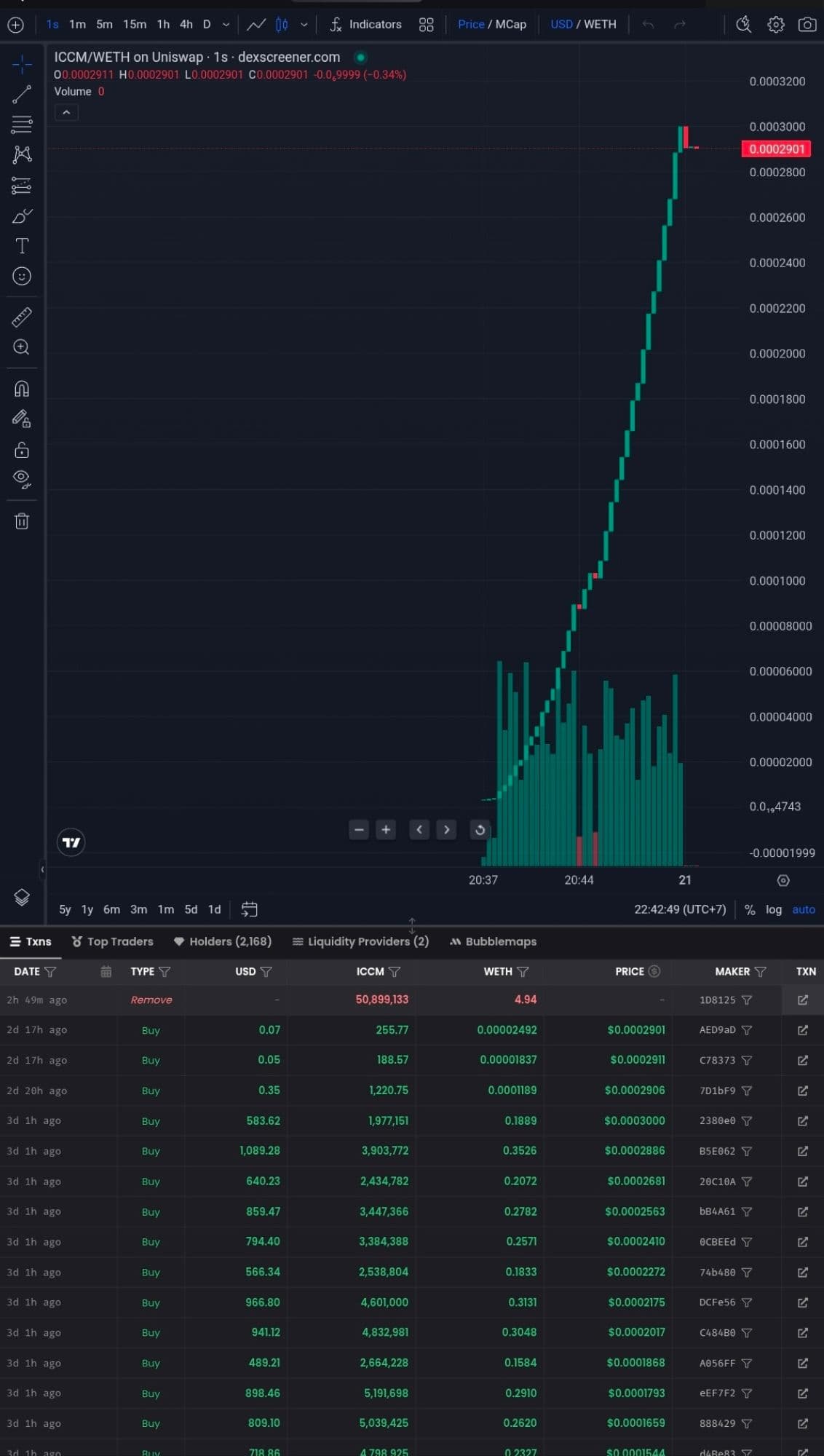Open external link for Remove transaction
Image resolution: width=824 pixels, height=1456 pixels.
(802, 1000)
